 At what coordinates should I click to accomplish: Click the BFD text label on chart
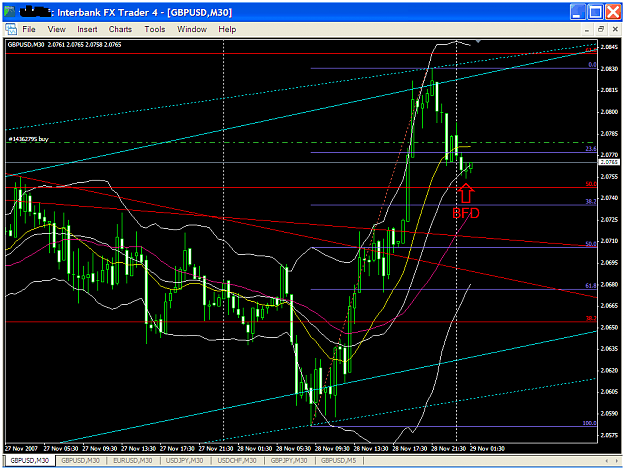[x=466, y=213]
